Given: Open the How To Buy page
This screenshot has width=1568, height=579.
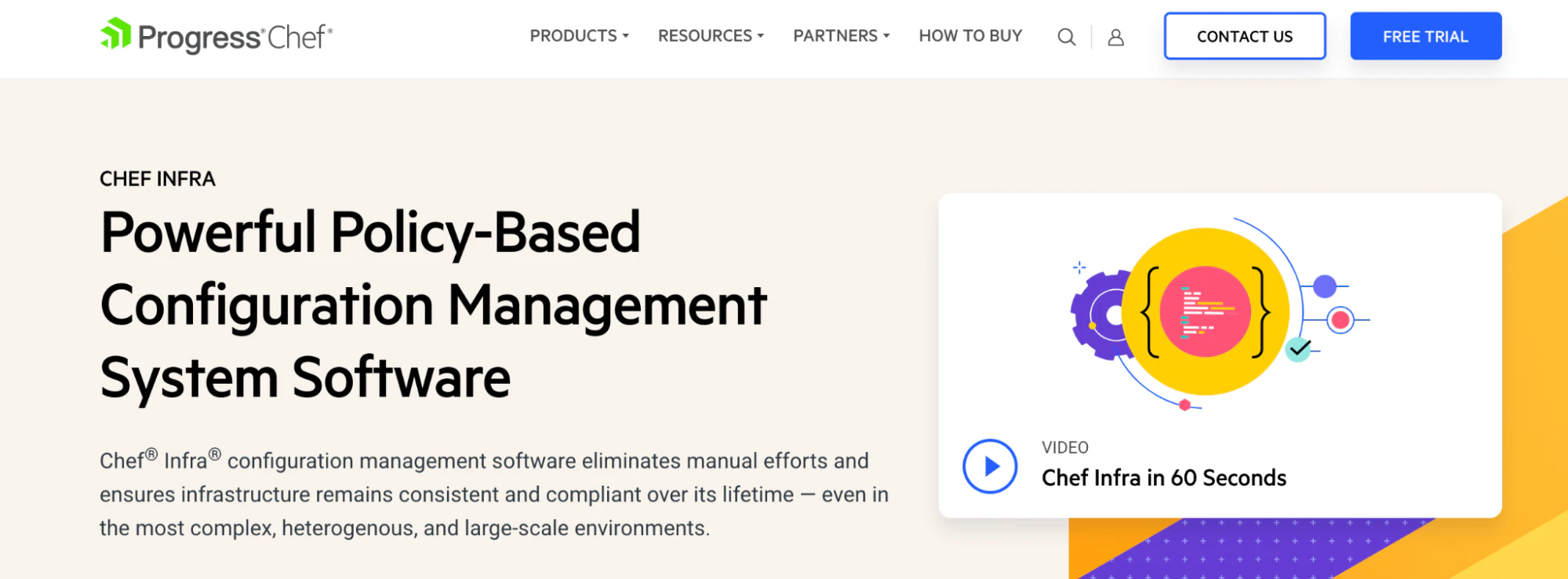Looking at the screenshot, I should (x=970, y=36).
